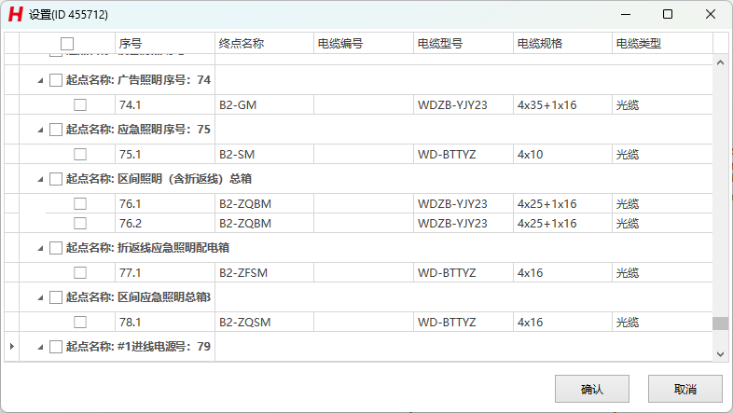Click the red H application logo icon

(15, 14)
